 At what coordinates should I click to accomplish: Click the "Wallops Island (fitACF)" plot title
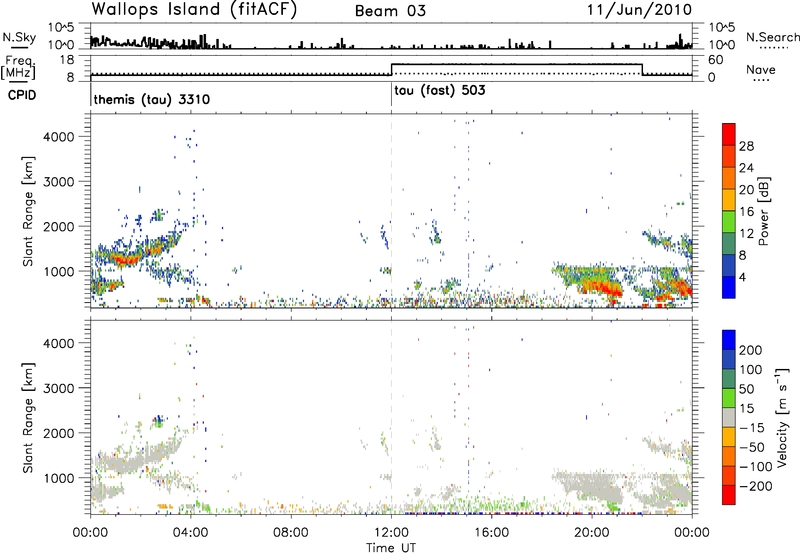194,10
